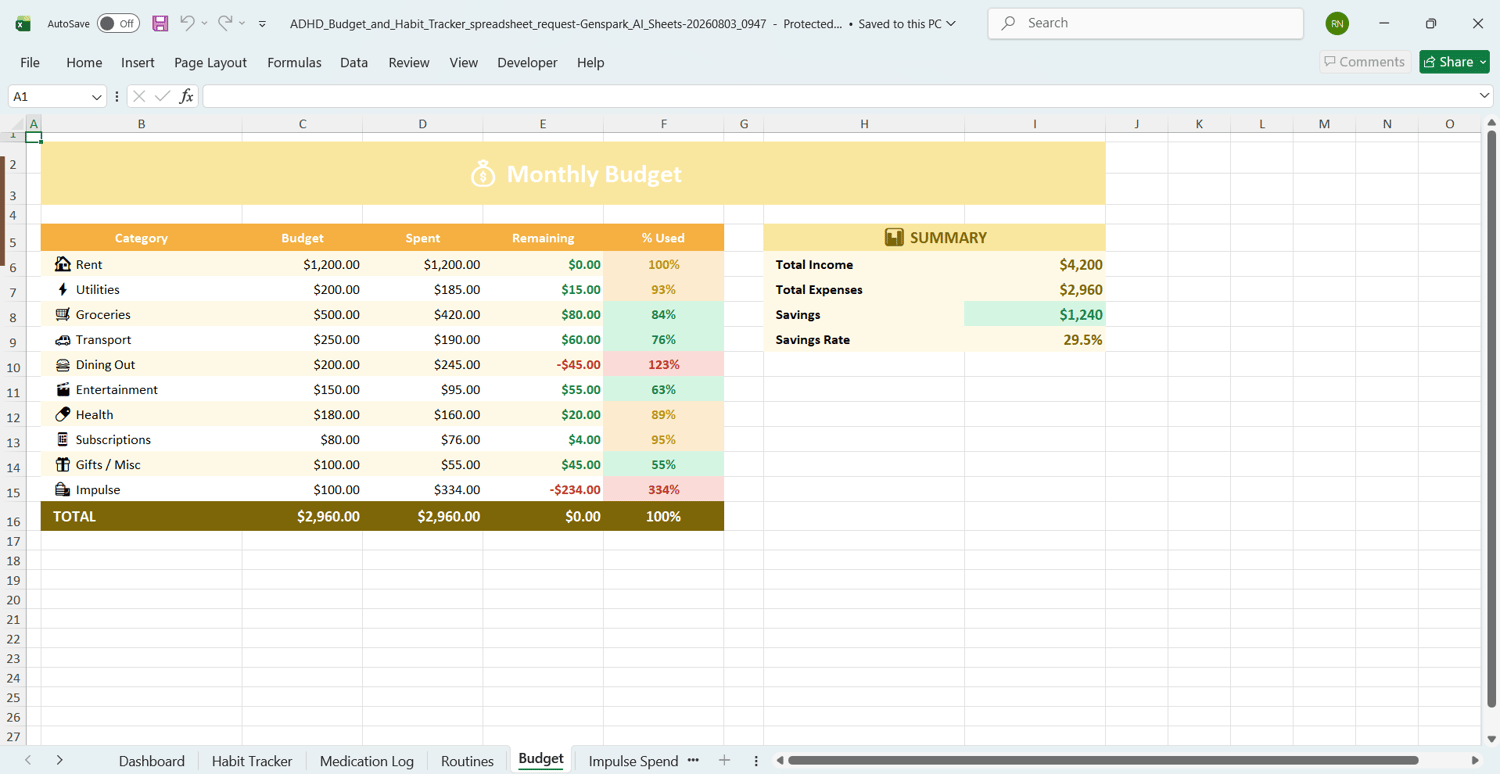Click the Insert Function fx icon
Image resolution: width=1500 pixels, height=774 pixels.
pyautogui.click(x=186, y=96)
